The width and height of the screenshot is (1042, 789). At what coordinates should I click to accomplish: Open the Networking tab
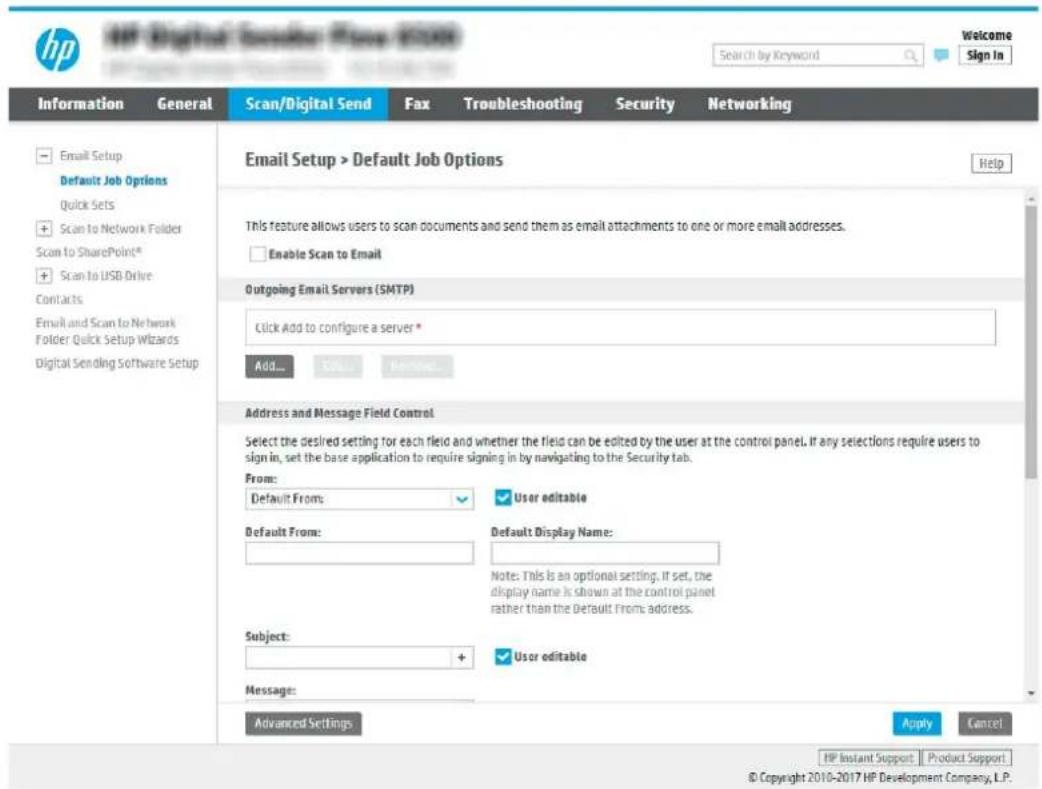(750, 104)
